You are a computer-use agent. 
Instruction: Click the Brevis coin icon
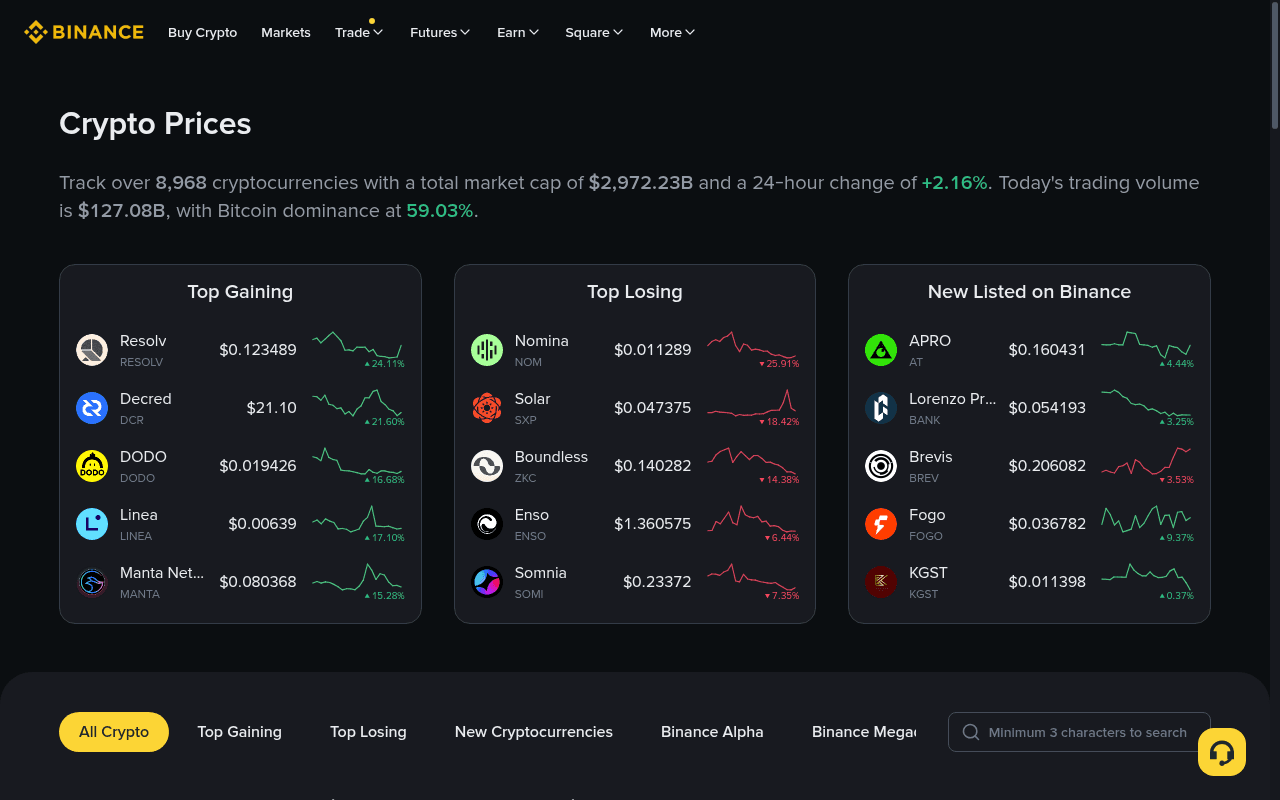[x=881, y=466]
